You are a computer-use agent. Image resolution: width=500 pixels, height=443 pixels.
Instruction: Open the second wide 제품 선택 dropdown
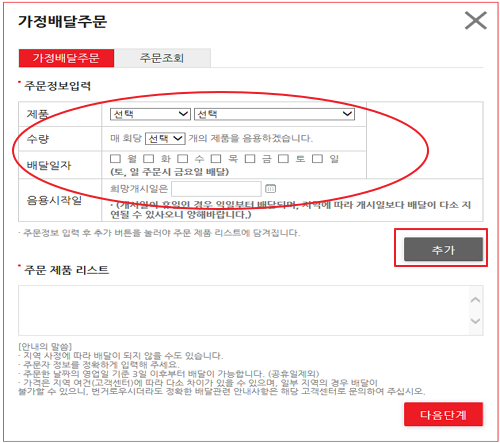pos(274,114)
